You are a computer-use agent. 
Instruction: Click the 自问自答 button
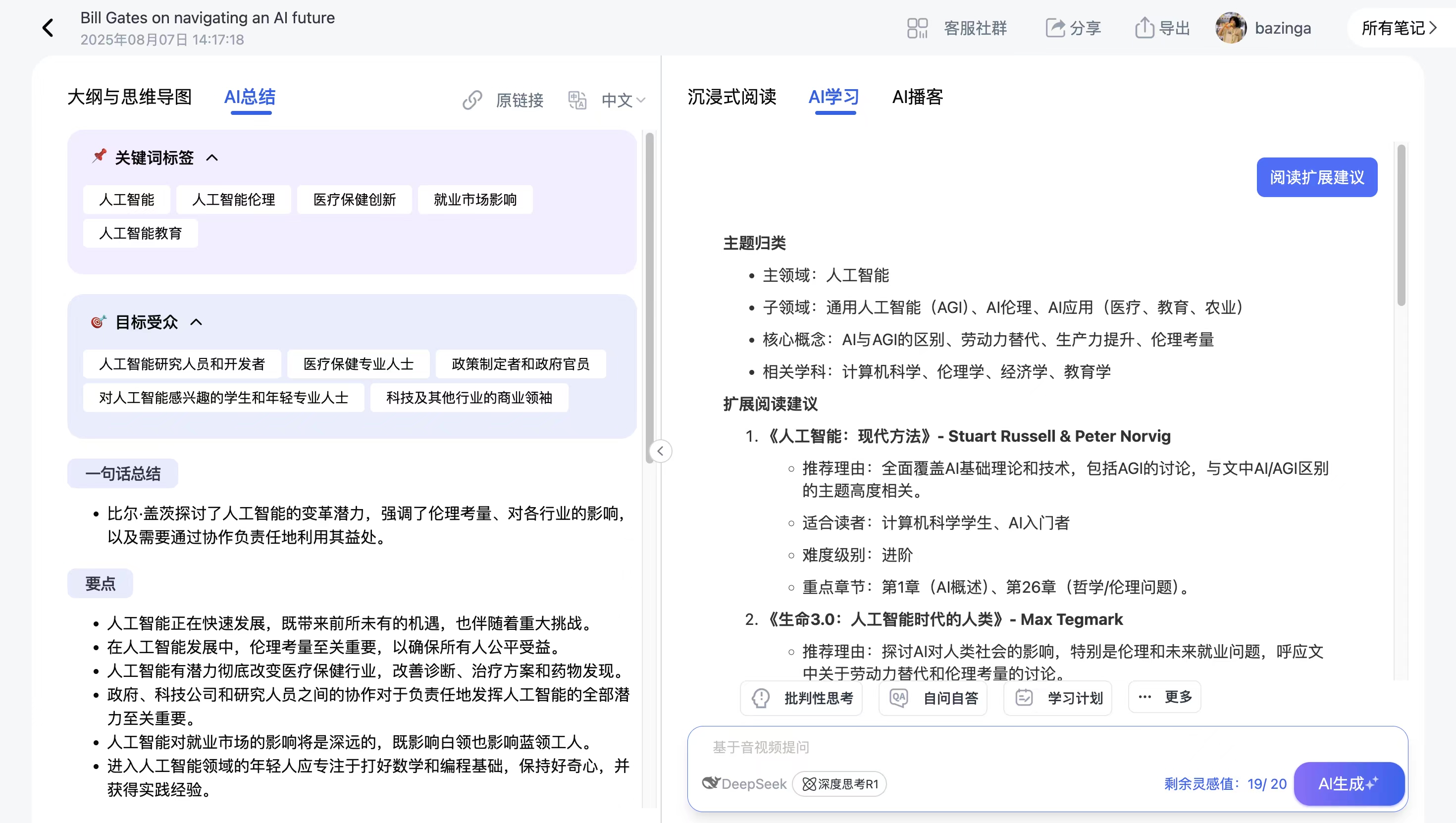933,698
